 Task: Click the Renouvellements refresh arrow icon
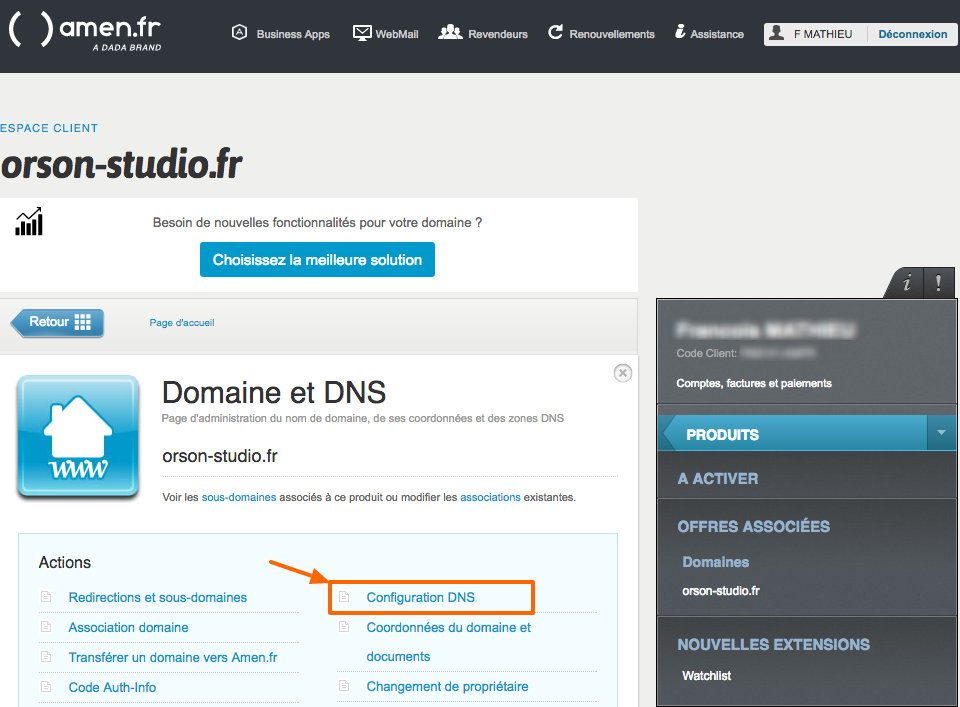pos(555,32)
